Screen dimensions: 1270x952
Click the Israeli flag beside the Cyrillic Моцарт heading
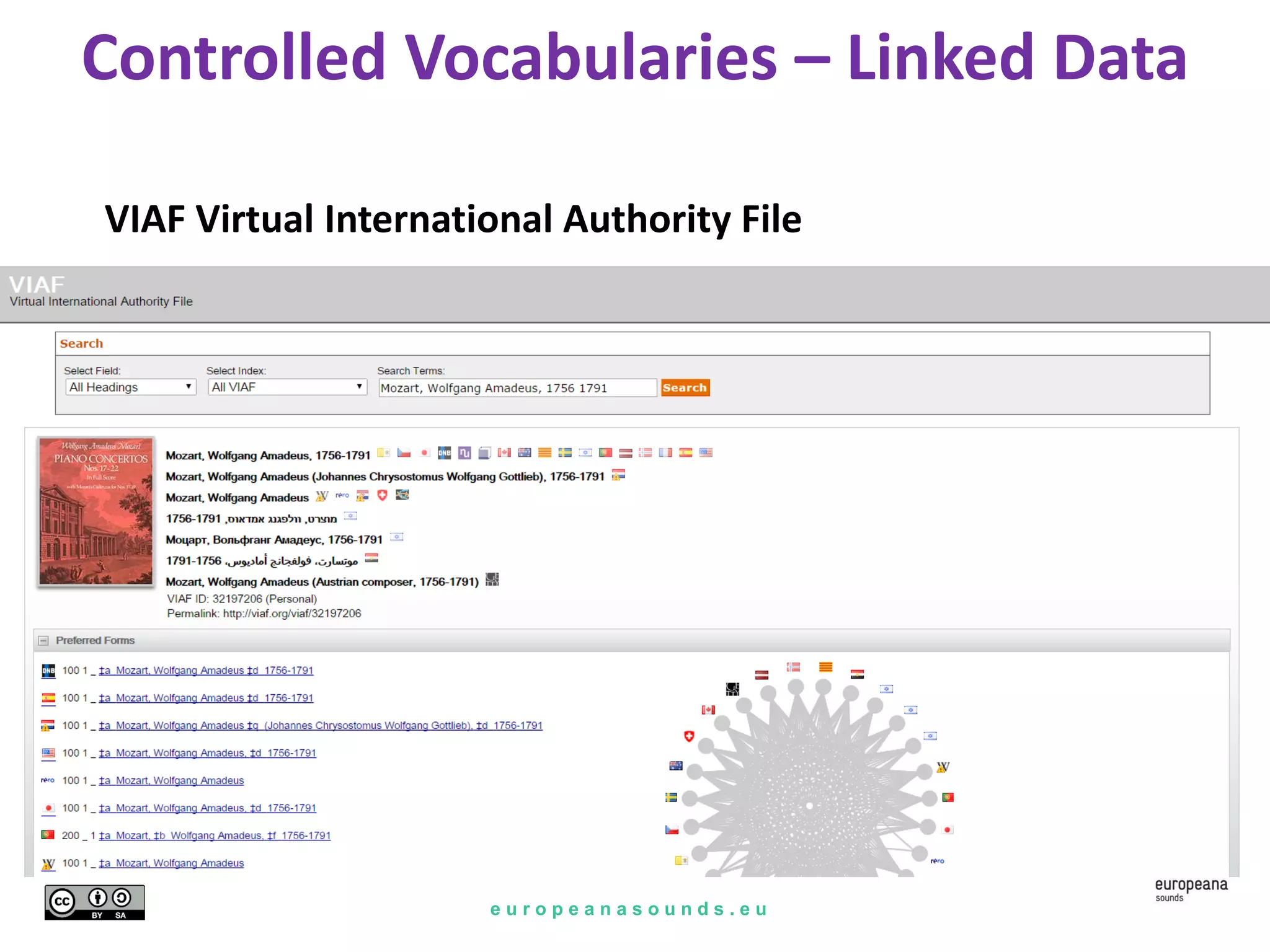pyautogui.click(x=397, y=537)
